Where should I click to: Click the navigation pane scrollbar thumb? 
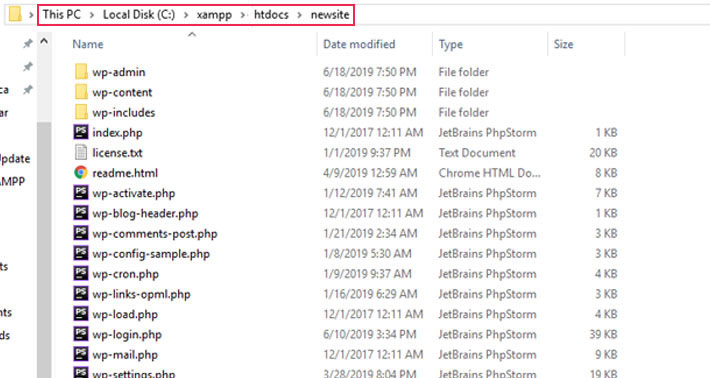[44, 249]
